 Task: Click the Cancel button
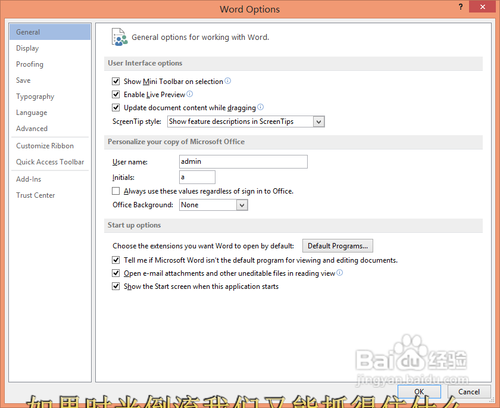point(469,391)
